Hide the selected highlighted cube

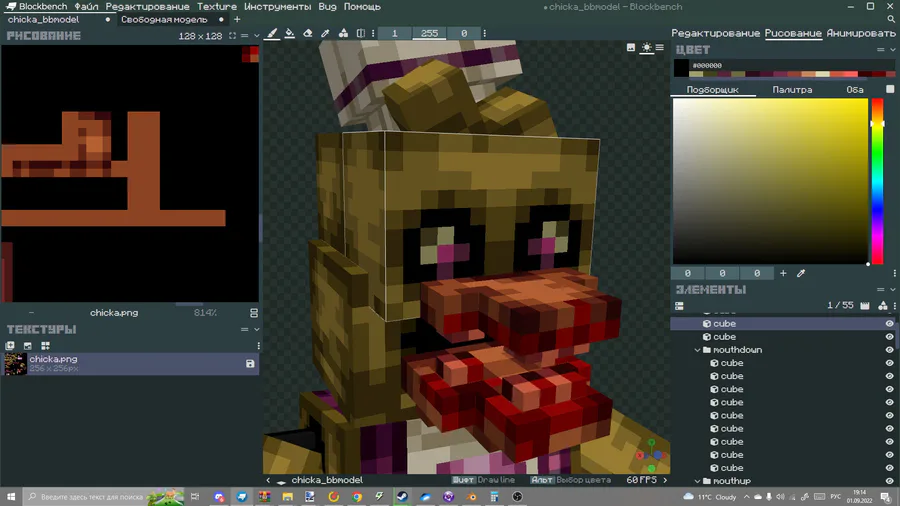coord(889,324)
